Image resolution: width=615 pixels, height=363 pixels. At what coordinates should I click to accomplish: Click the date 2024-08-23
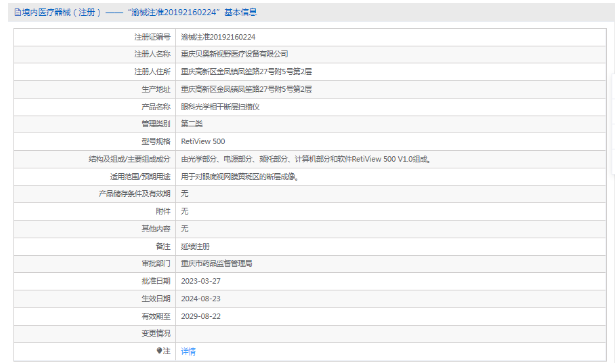tap(200, 298)
